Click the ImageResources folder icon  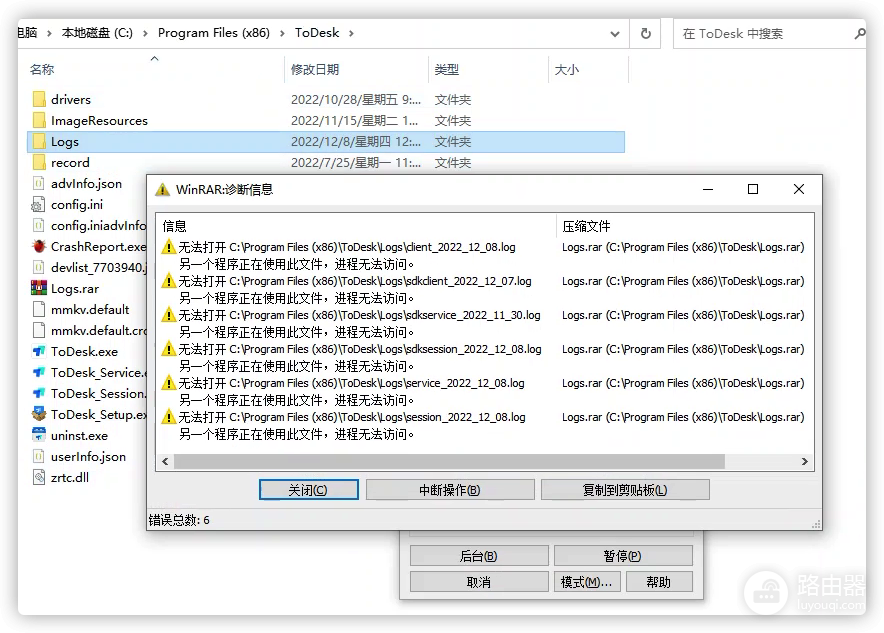[39, 120]
